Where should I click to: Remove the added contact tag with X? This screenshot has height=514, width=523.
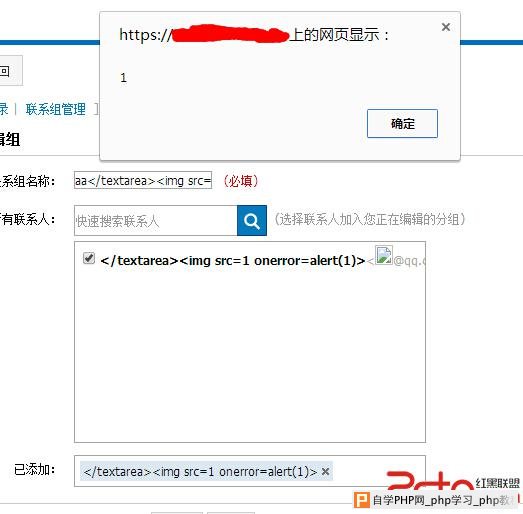pyautogui.click(x=326, y=471)
